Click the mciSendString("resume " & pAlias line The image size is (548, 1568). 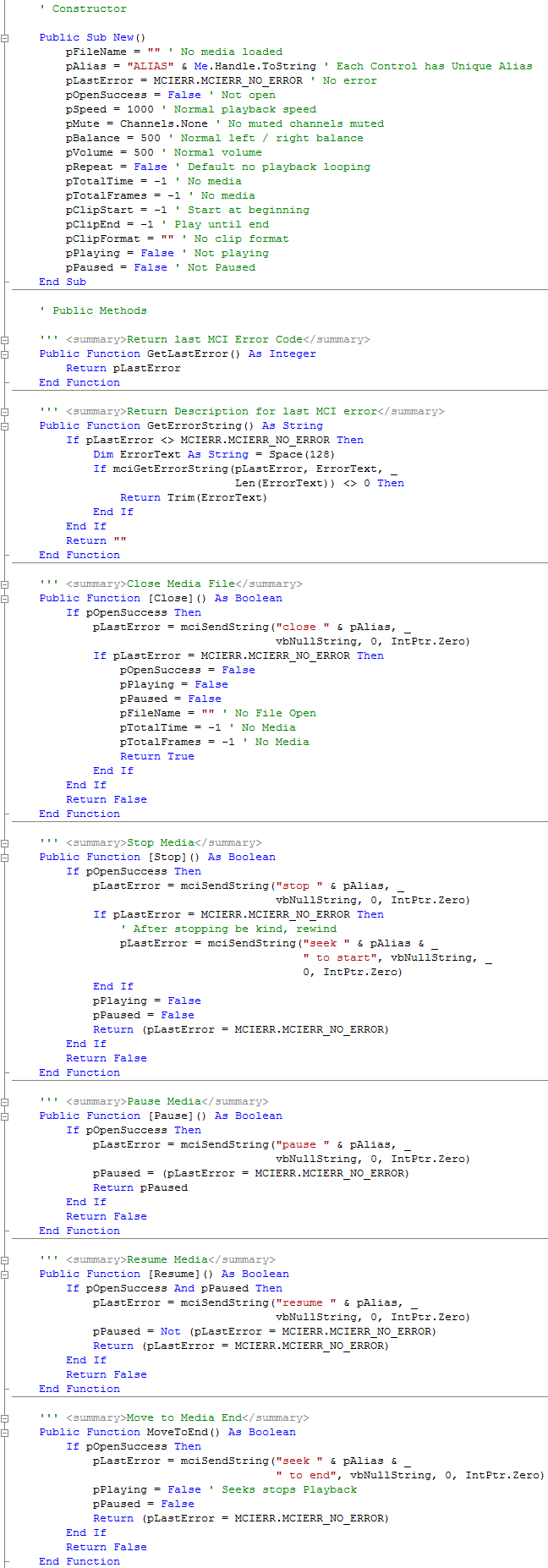tap(255, 1302)
